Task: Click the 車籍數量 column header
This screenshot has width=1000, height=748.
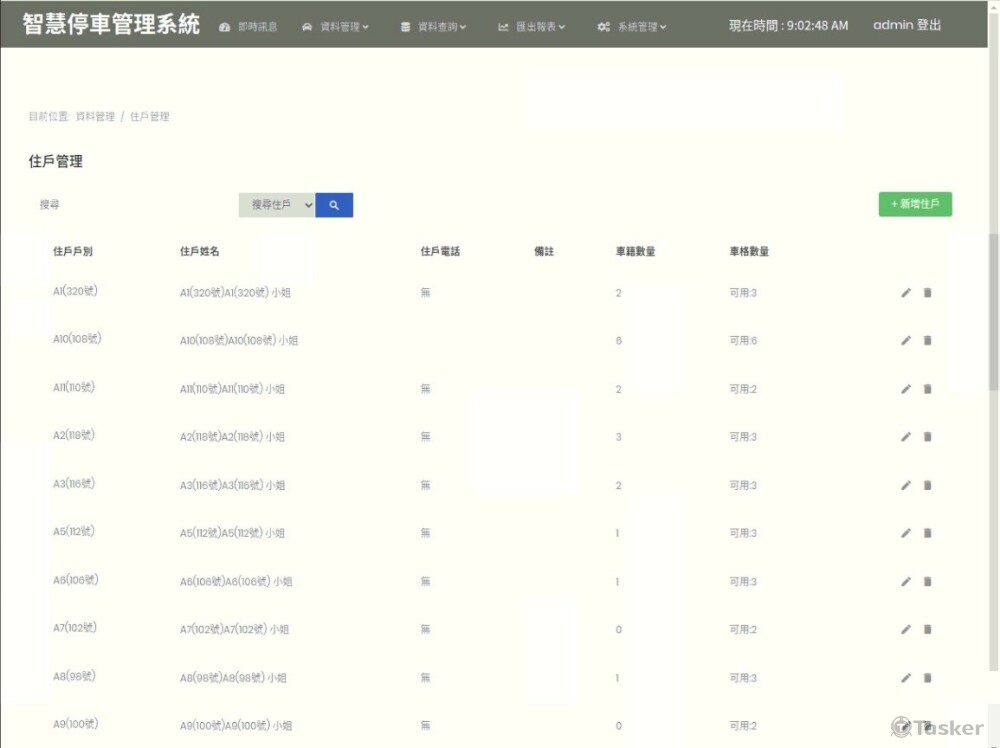Action: (635, 251)
